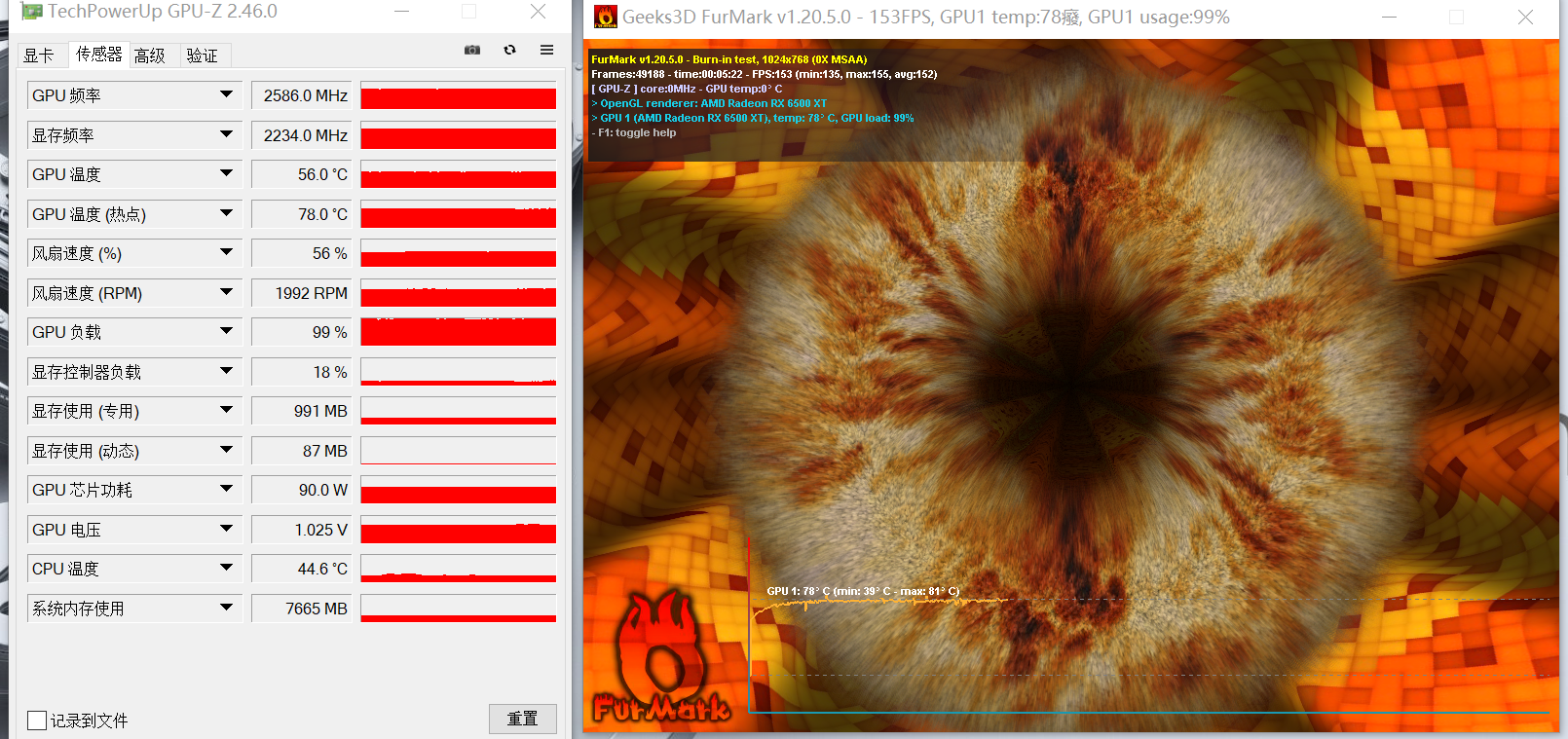Open the 显存使用 (动态) dropdown

pyautogui.click(x=226, y=450)
